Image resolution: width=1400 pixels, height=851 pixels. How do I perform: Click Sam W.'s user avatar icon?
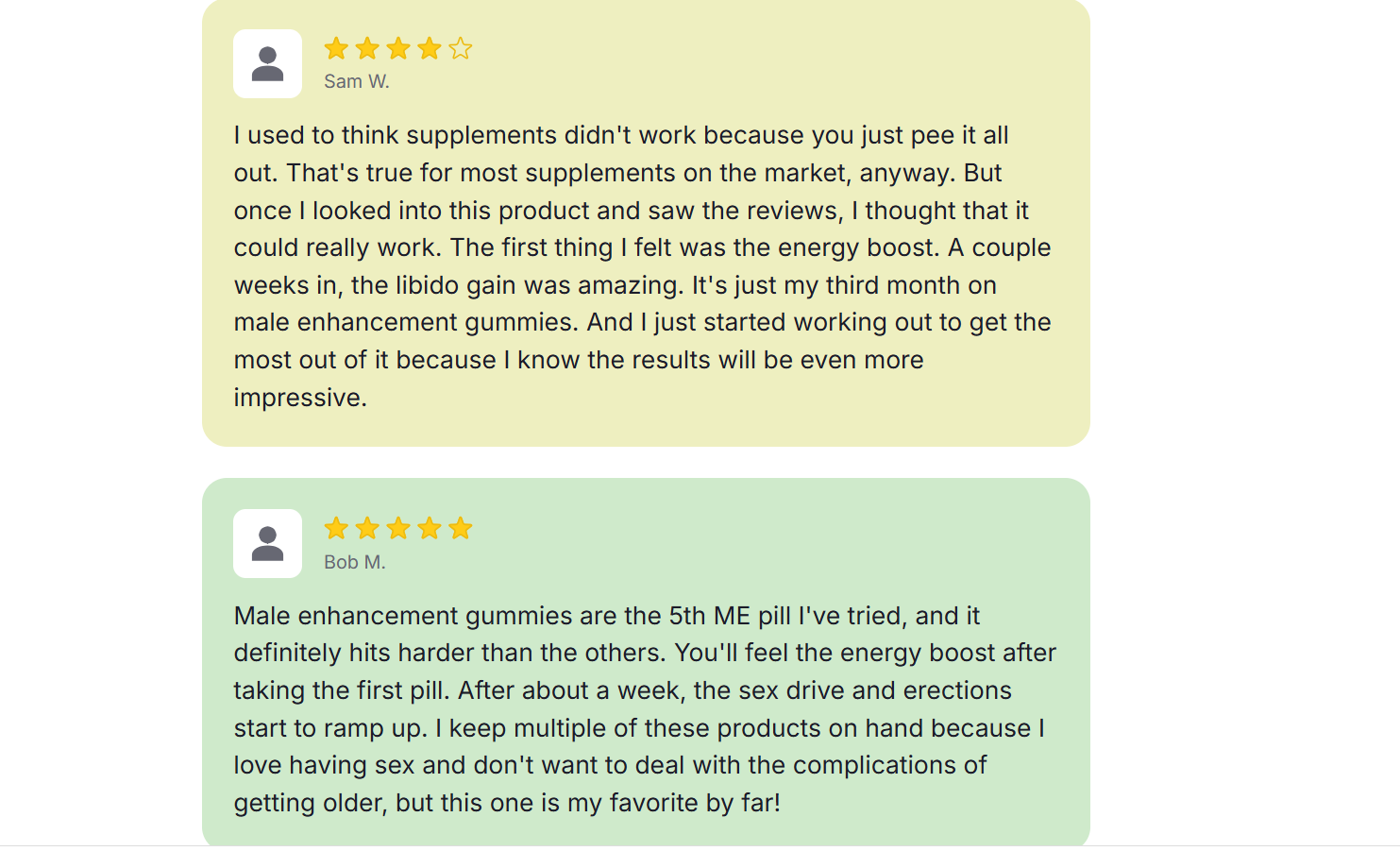pyautogui.click(x=267, y=64)
